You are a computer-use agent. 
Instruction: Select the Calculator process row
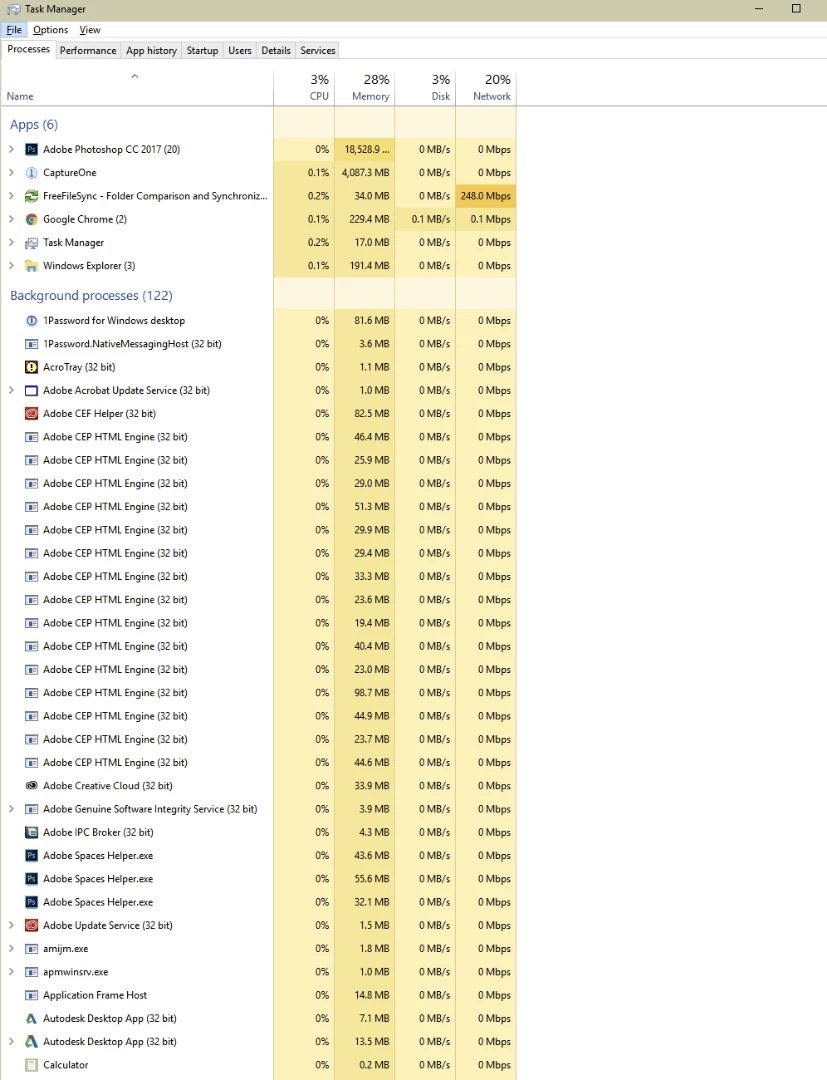(258, 1065)
